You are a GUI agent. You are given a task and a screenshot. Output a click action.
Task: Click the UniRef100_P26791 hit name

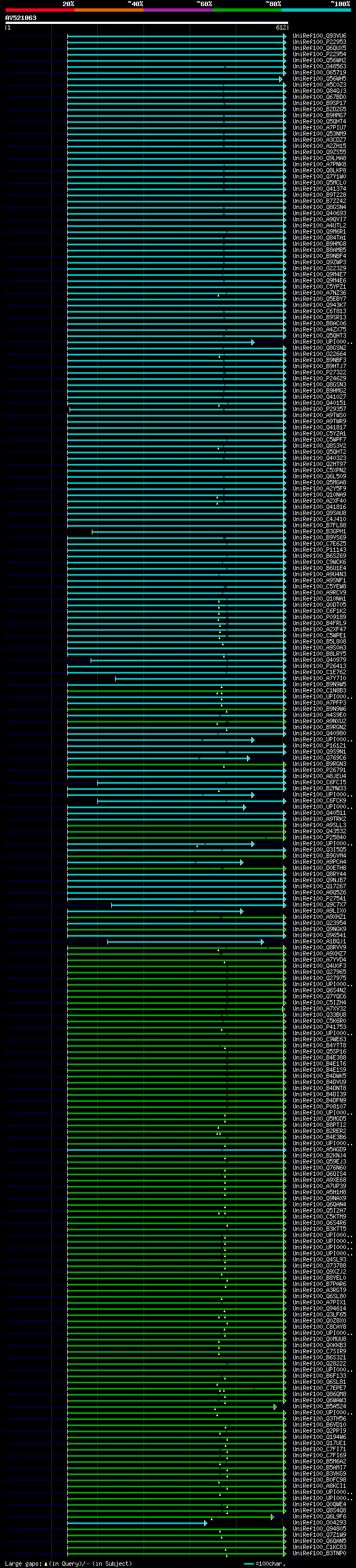(x=319, y=770)
